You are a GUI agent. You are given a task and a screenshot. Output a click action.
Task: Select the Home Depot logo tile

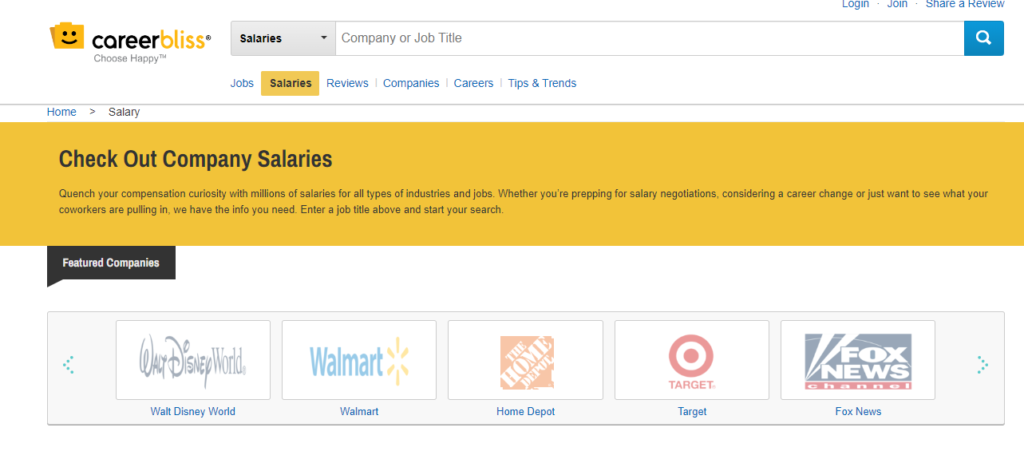(525, 360)
